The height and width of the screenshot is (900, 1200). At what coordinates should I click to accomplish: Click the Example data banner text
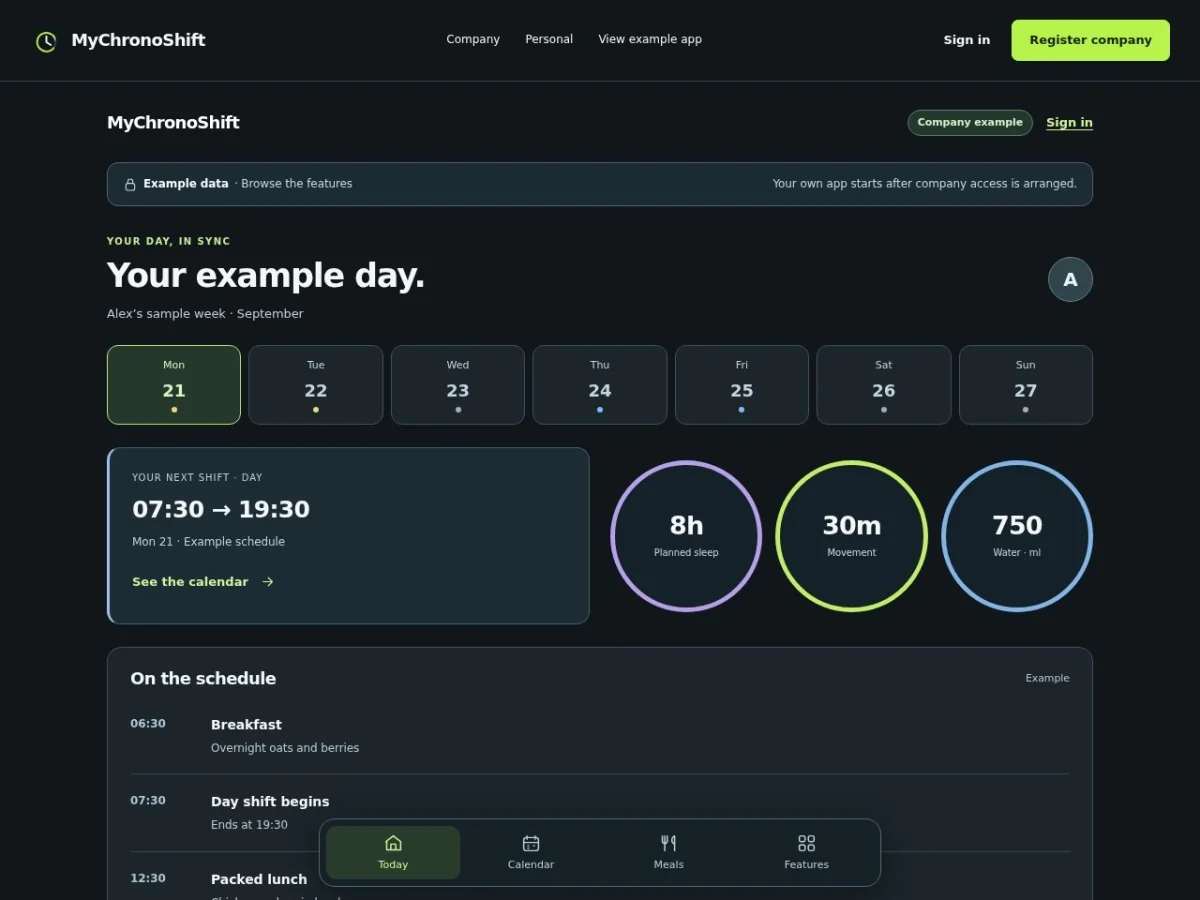point(186,184)
